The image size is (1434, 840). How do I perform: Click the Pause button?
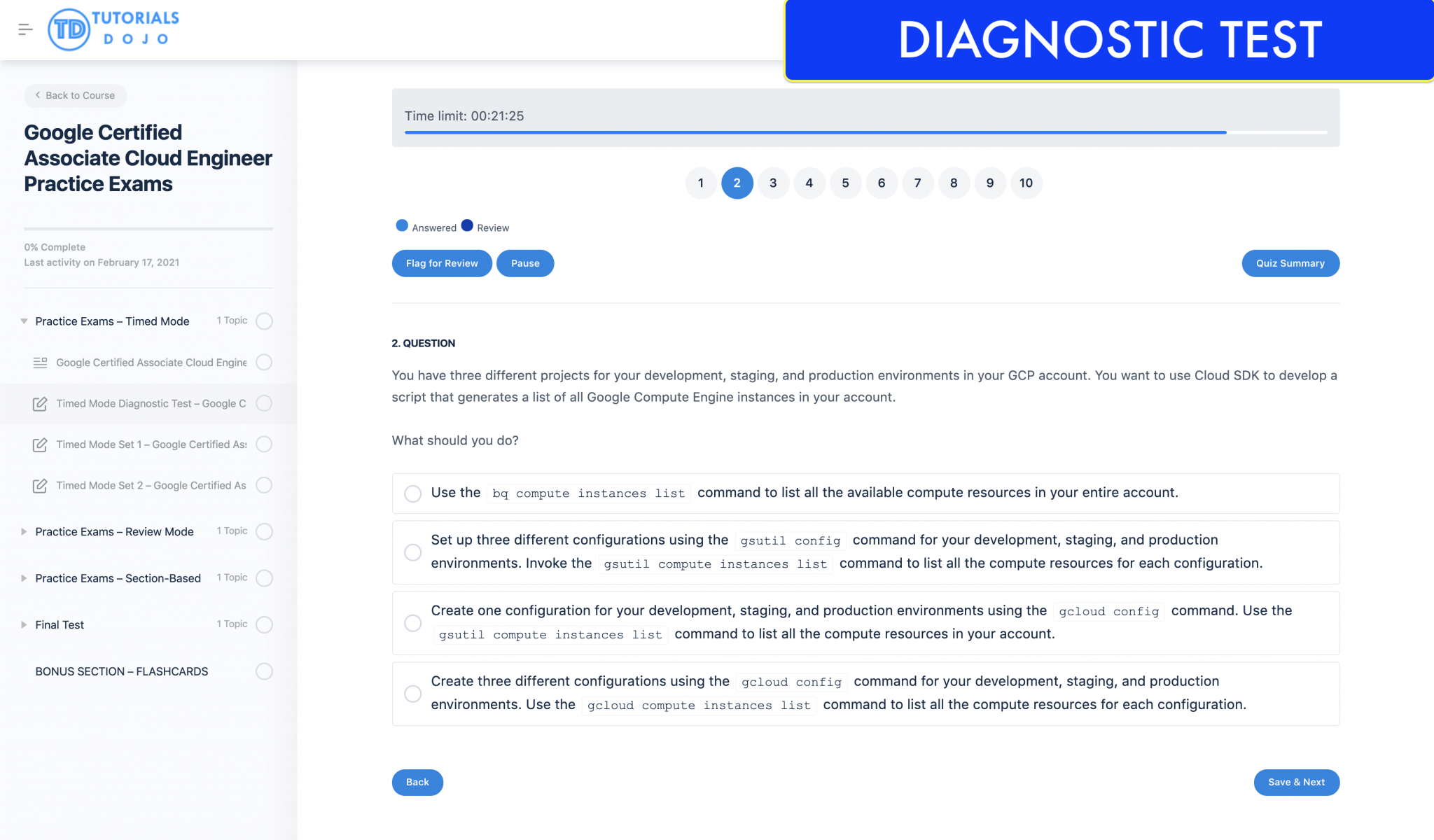pos(524,263)
